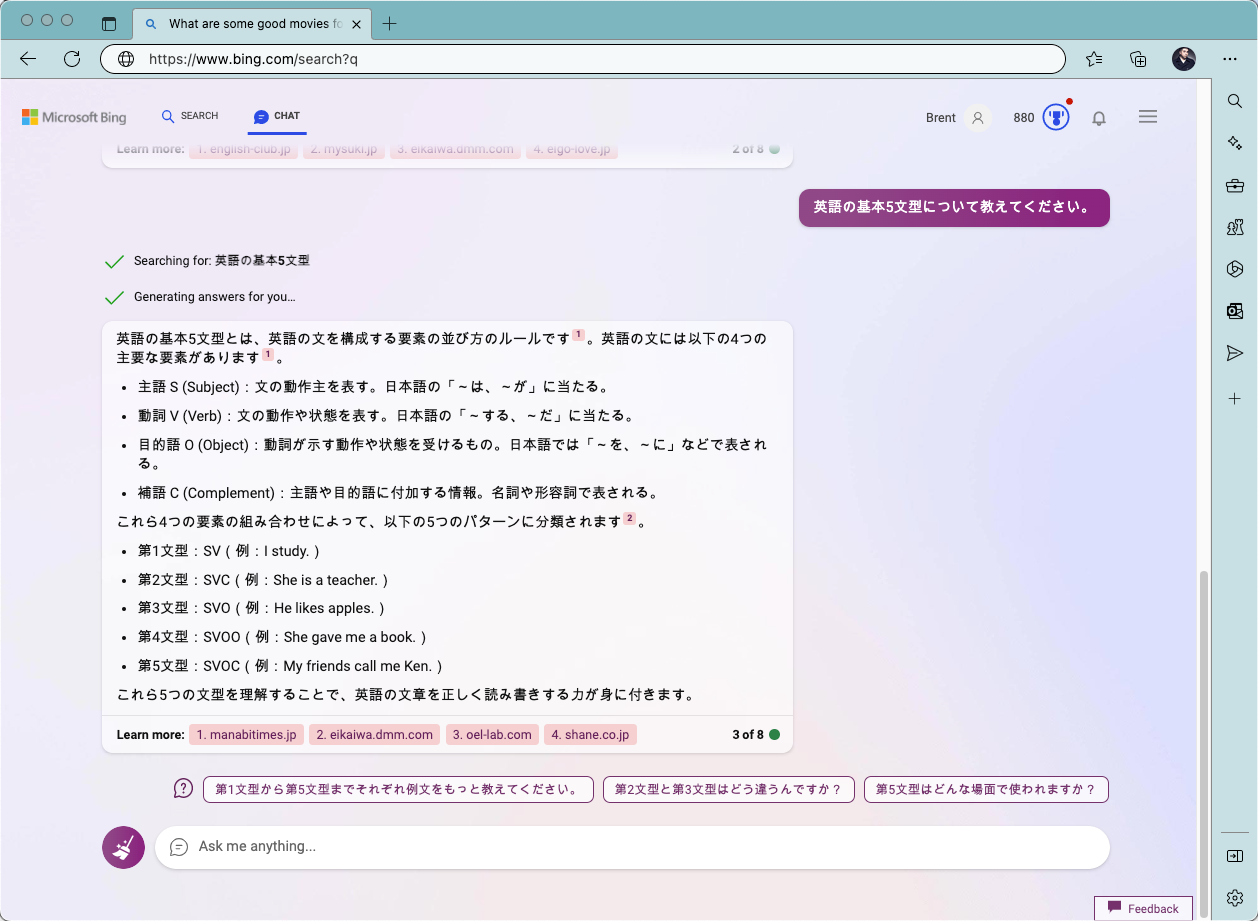Switch to the SEARCH tab
Viewport: 1258px width, 921px height.
pyautogui.click(x=190, y=116)
